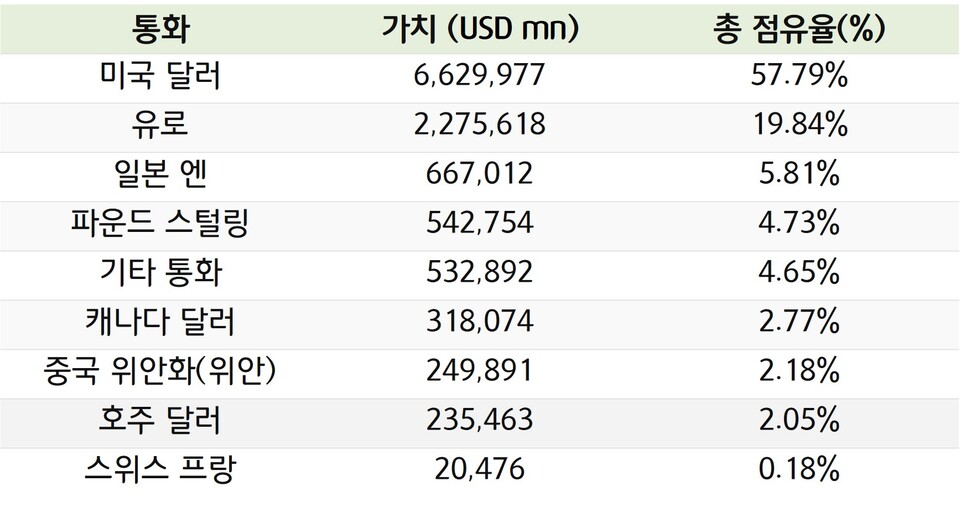The image size is (960, 512).
Task: Click the 4.65% share cell
Action: point(798,274)
